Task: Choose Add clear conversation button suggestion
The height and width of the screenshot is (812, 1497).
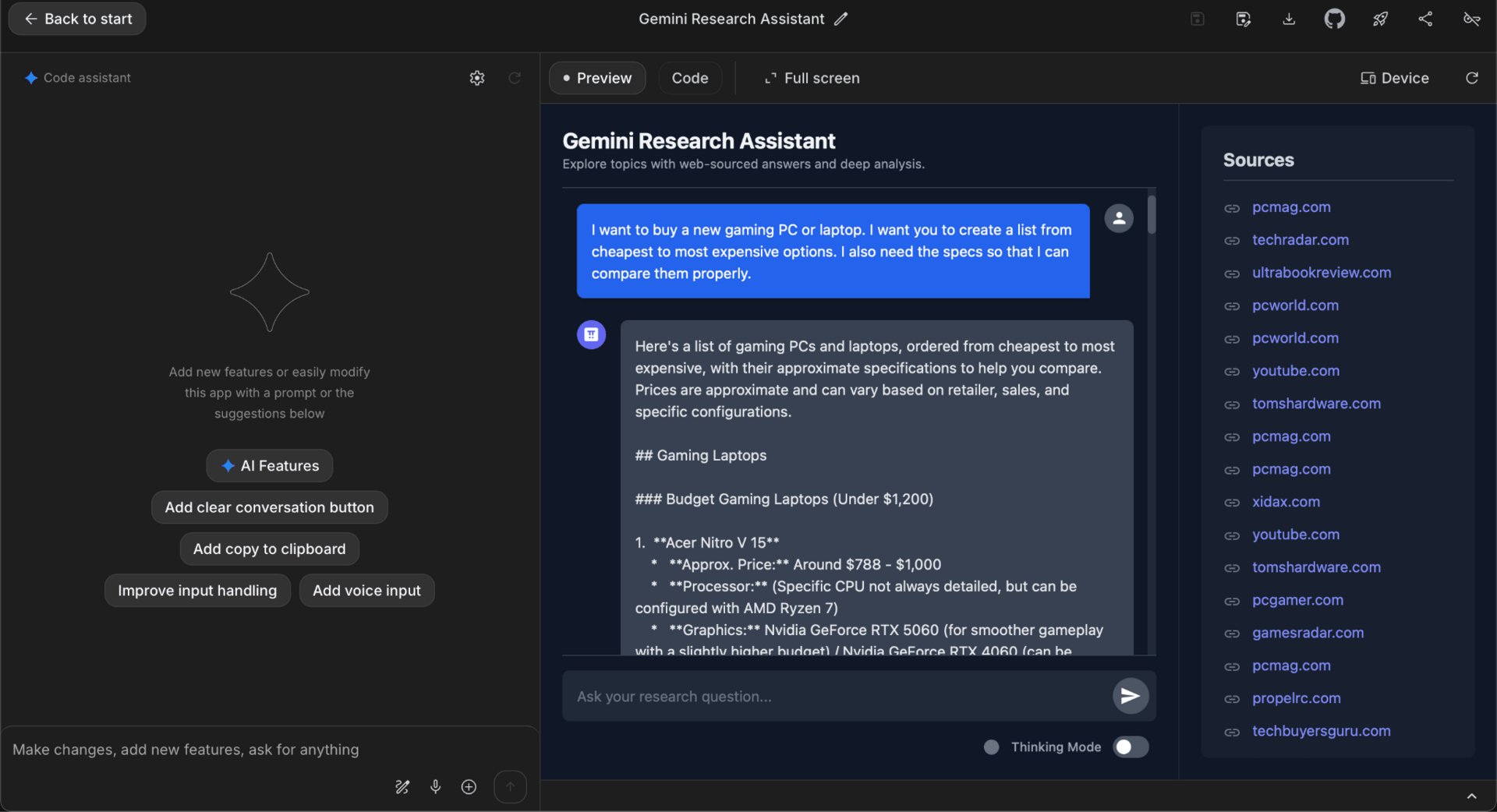Action: 270,507
